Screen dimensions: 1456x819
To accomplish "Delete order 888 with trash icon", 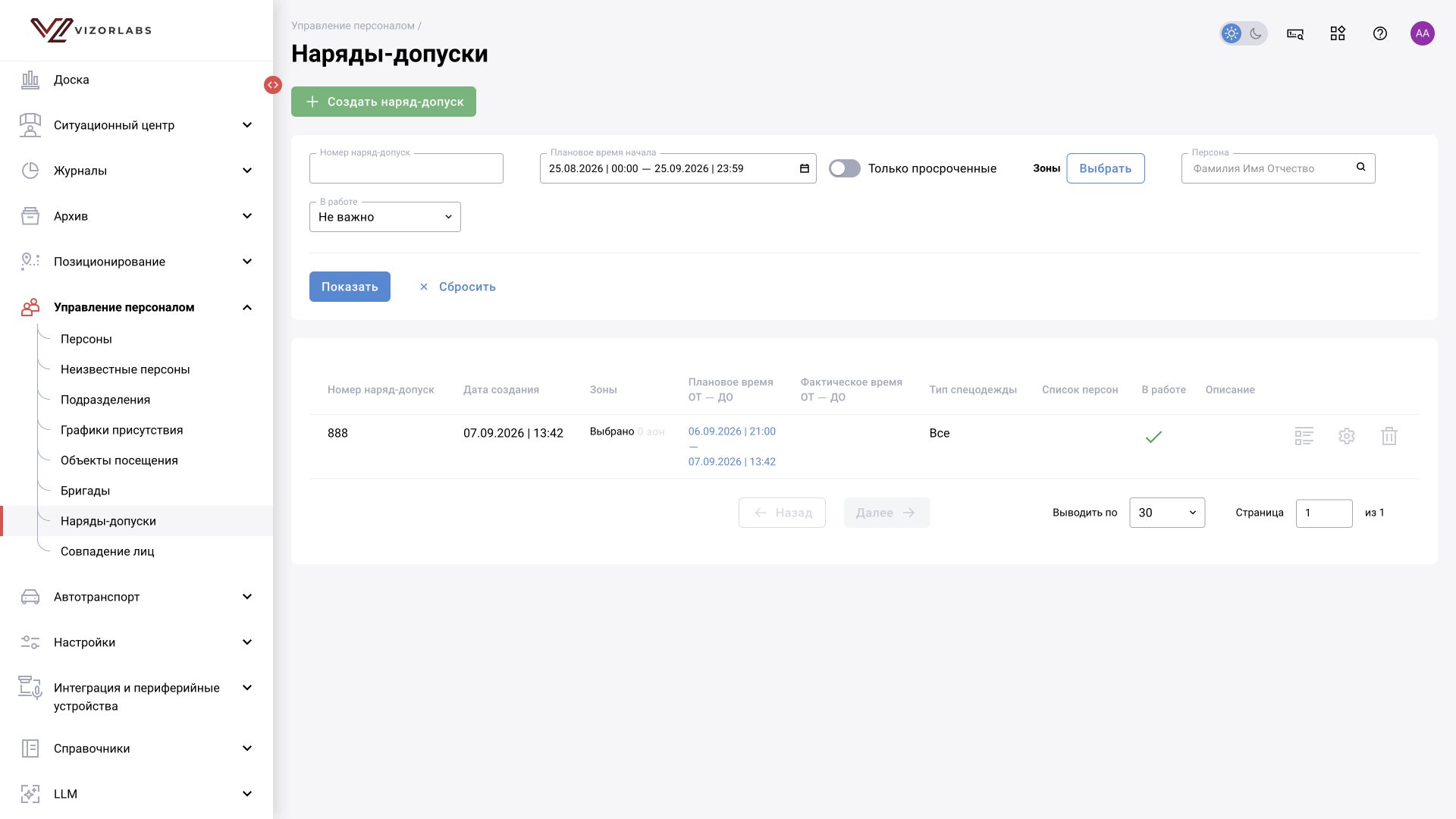I will (x=1389, y=436).
